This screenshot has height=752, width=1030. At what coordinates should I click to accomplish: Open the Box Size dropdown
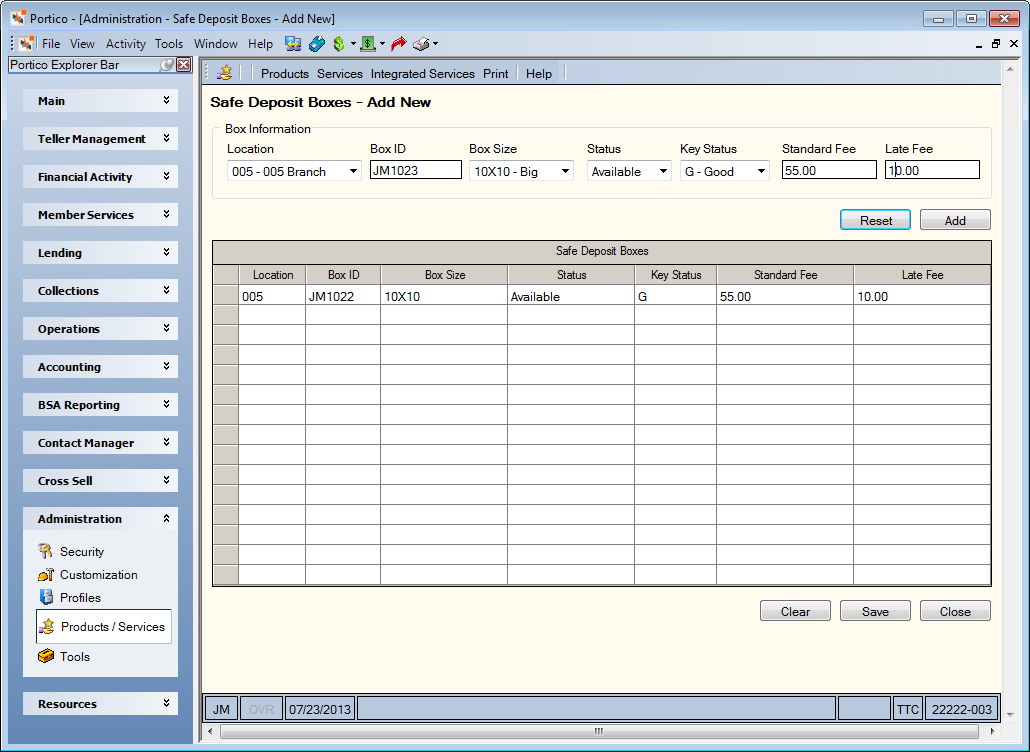pyautogui.click(x=521, y=171)
